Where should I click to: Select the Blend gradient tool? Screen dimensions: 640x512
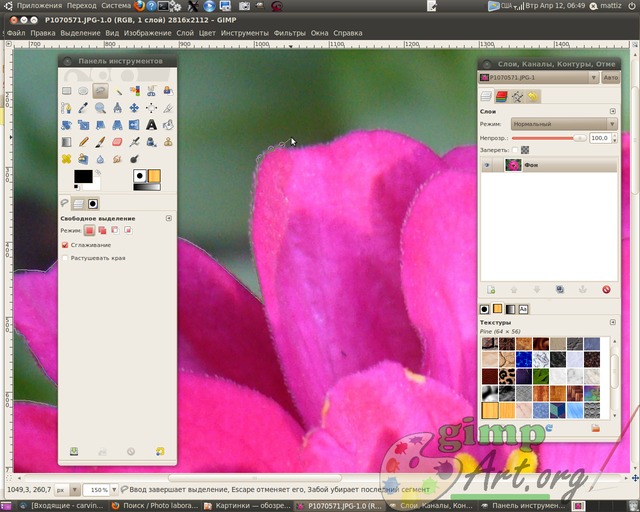pyautogui.click(x=67, y=142)
